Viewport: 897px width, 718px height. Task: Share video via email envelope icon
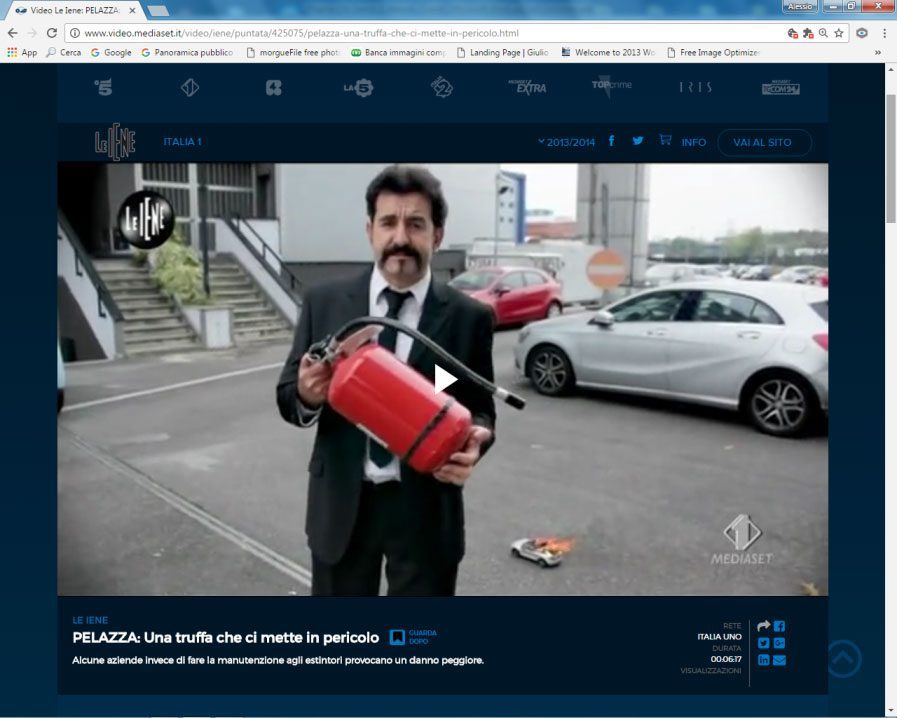coord(779,660)
